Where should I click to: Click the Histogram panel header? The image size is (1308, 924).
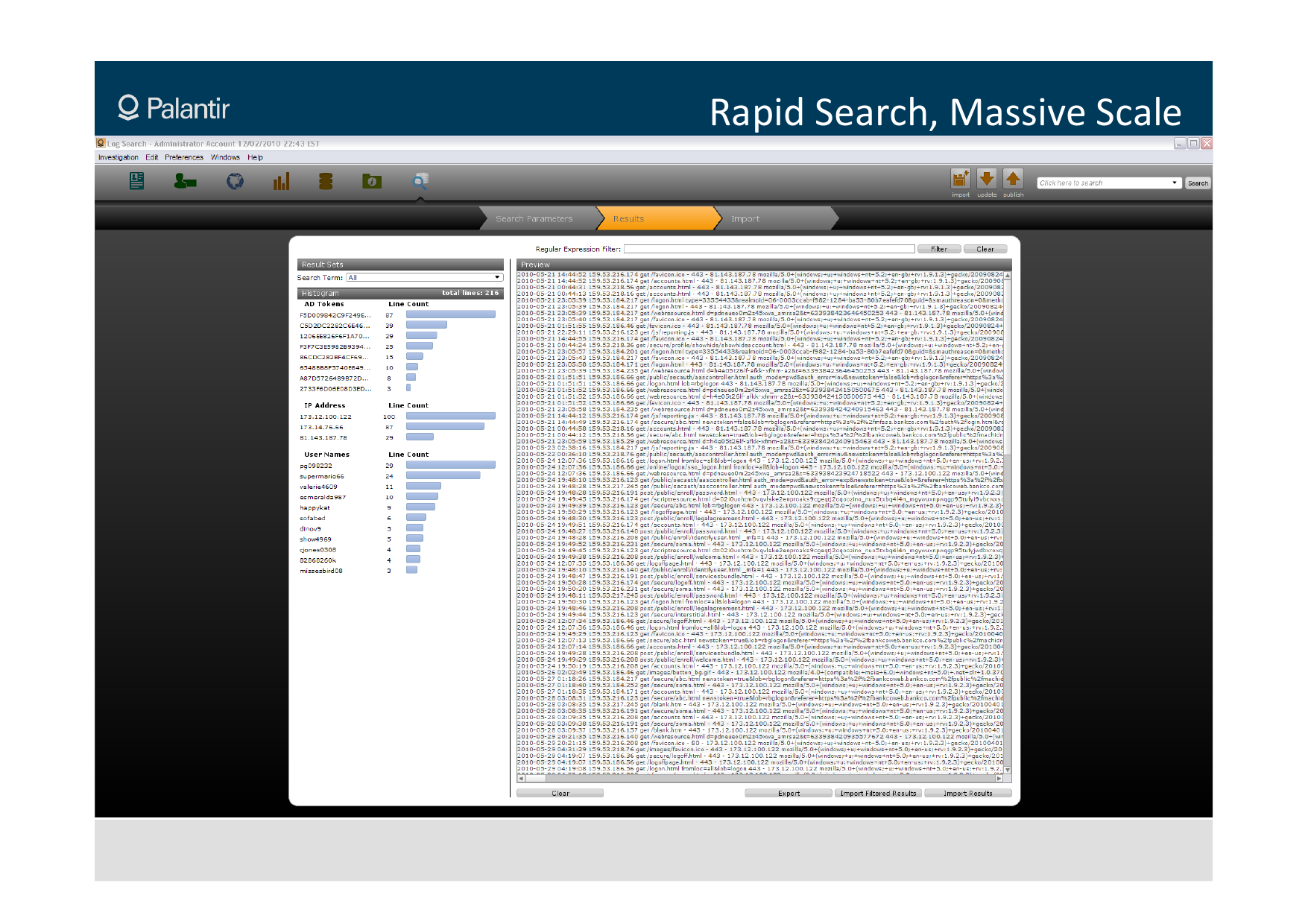click(400, 293)
